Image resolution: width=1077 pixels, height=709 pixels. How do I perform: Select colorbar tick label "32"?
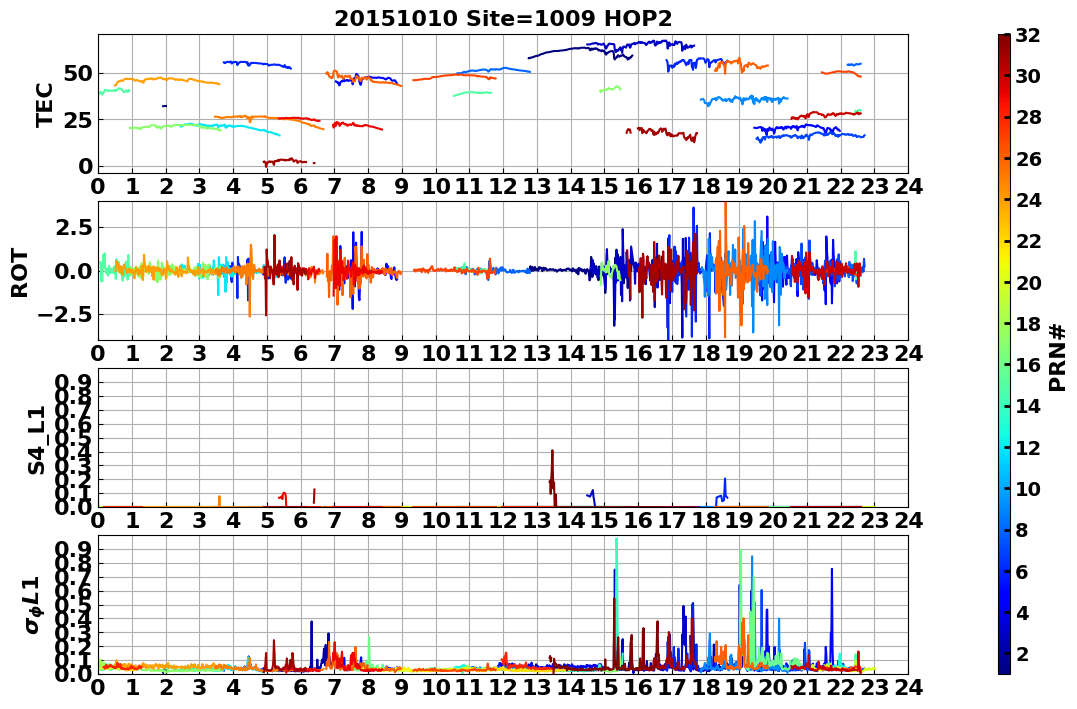pos(1028,35)
